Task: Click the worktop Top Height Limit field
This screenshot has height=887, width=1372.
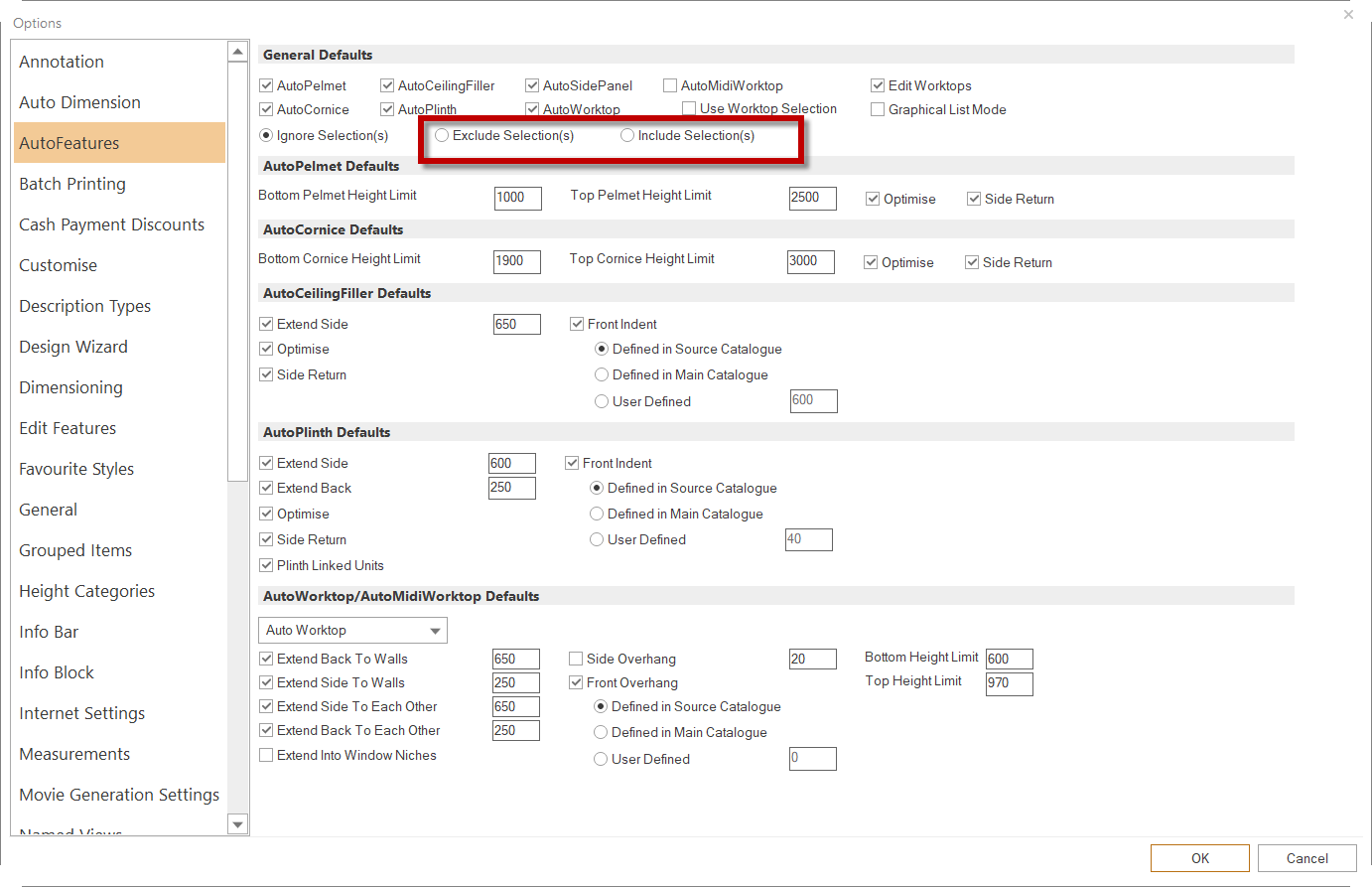Action: (x=1010, y=683)
